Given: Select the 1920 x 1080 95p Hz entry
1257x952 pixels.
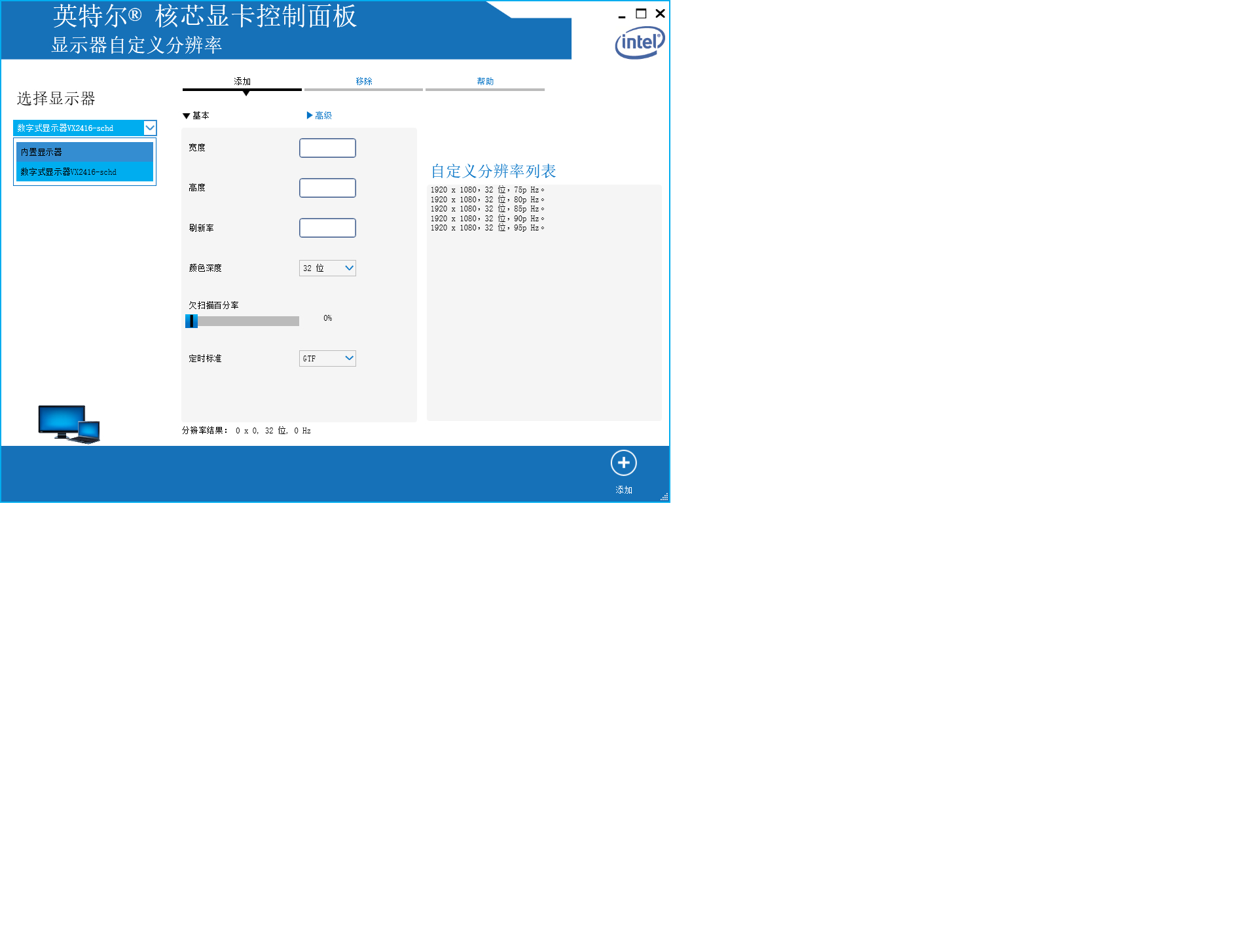Looking at the screenshot, I should point(487,228).
